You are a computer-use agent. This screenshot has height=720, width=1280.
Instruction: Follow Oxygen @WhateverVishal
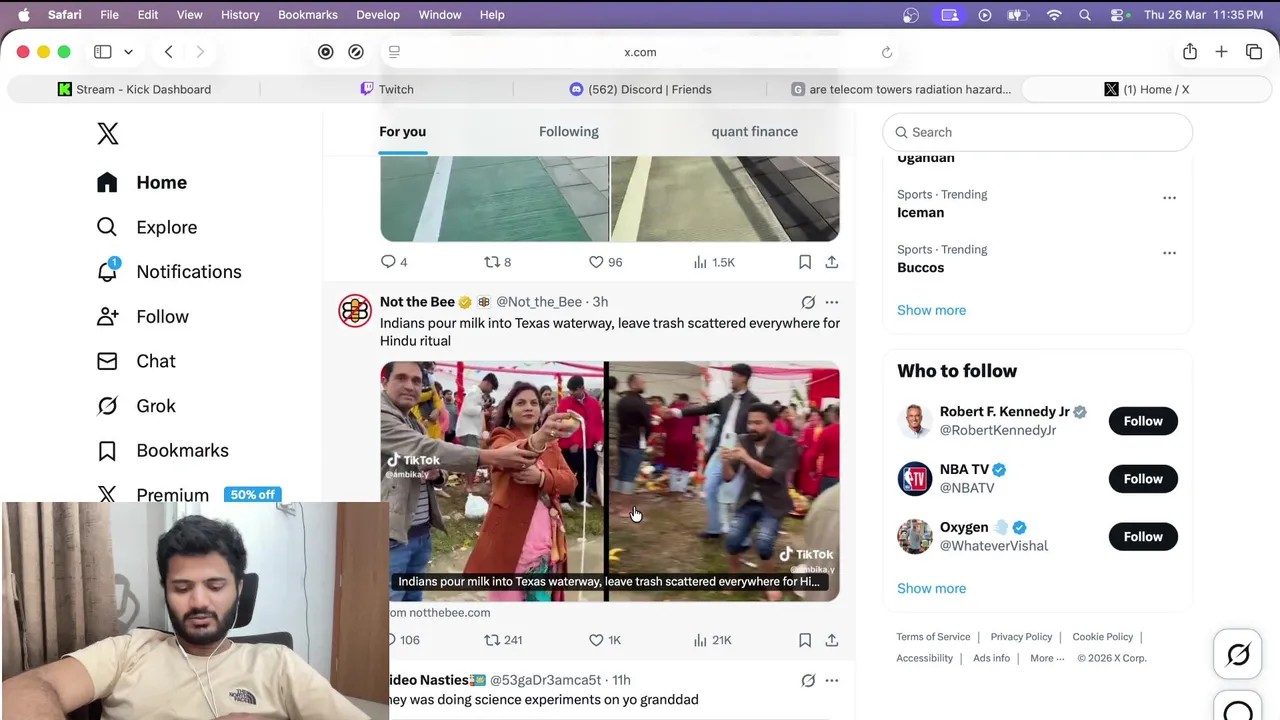1143,537
